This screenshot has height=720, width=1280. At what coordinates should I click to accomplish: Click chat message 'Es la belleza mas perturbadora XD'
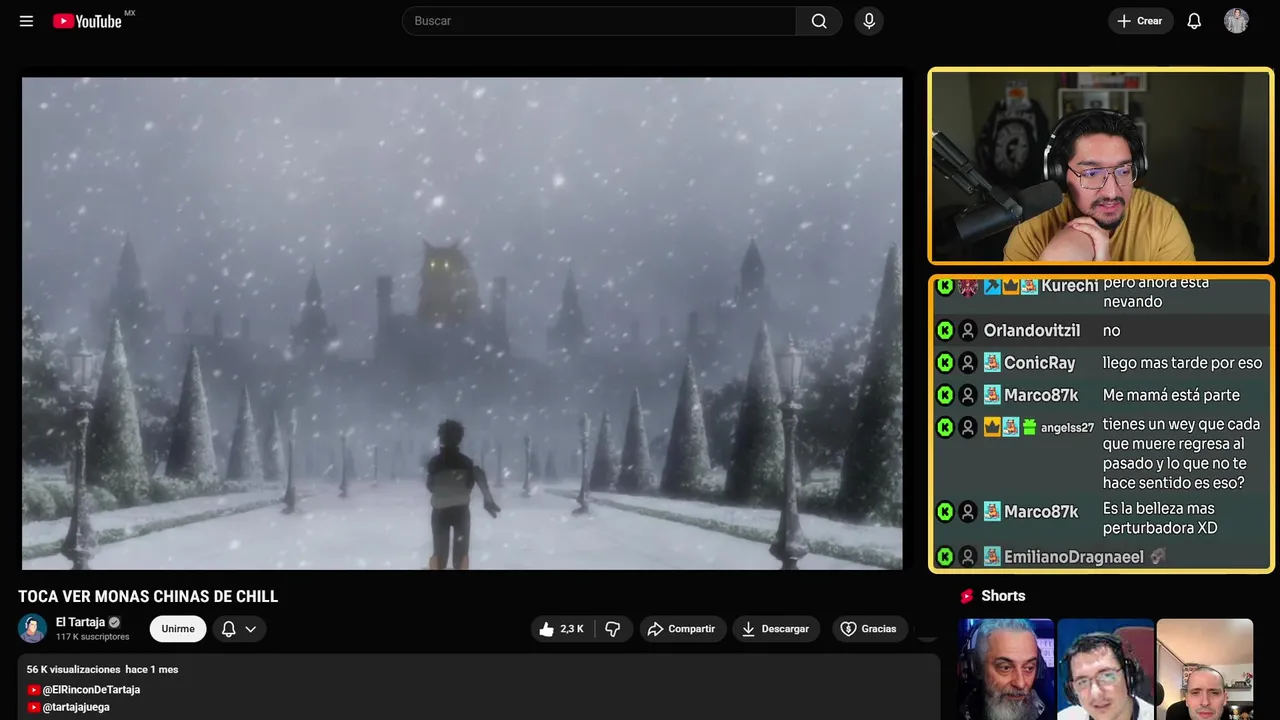[1160, 518]
